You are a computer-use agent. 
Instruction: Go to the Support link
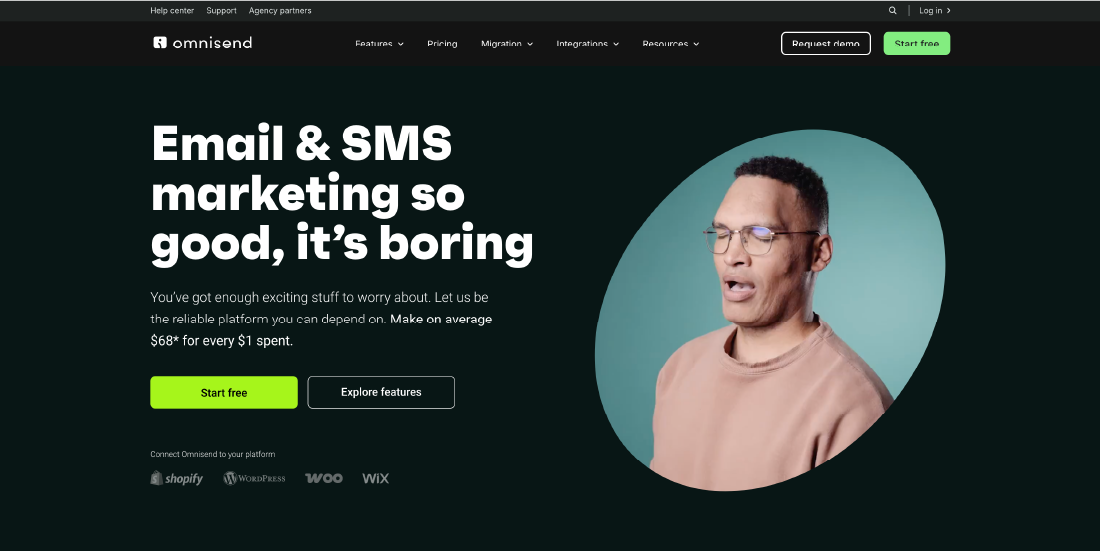click(221, 11)
